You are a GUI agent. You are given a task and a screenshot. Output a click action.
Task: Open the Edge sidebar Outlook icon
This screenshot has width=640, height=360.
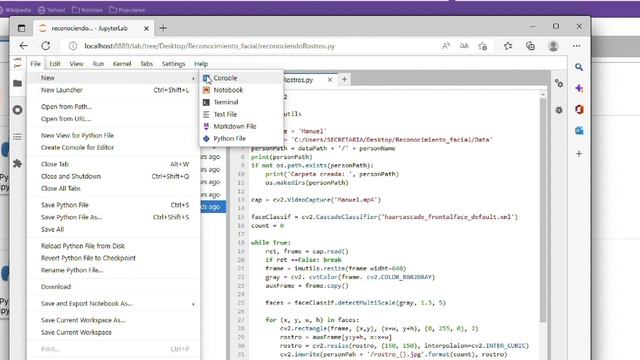(579, 131)
